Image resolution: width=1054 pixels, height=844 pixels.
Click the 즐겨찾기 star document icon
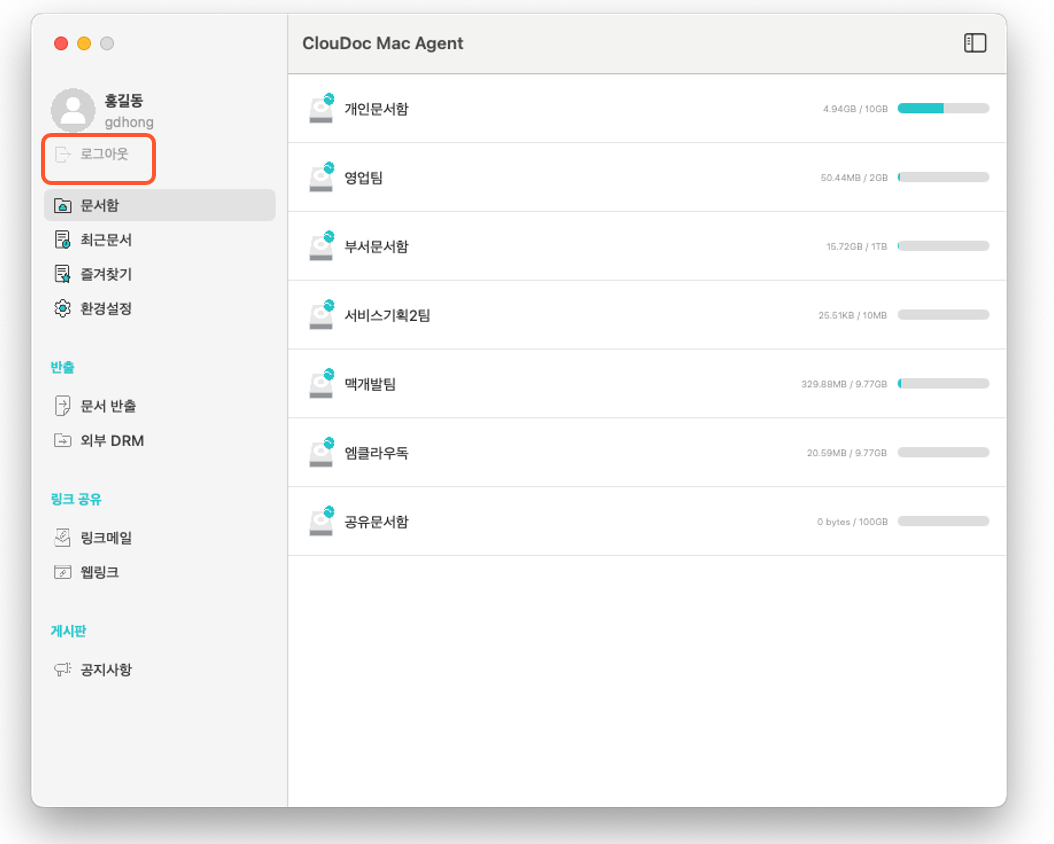[63, 273]
